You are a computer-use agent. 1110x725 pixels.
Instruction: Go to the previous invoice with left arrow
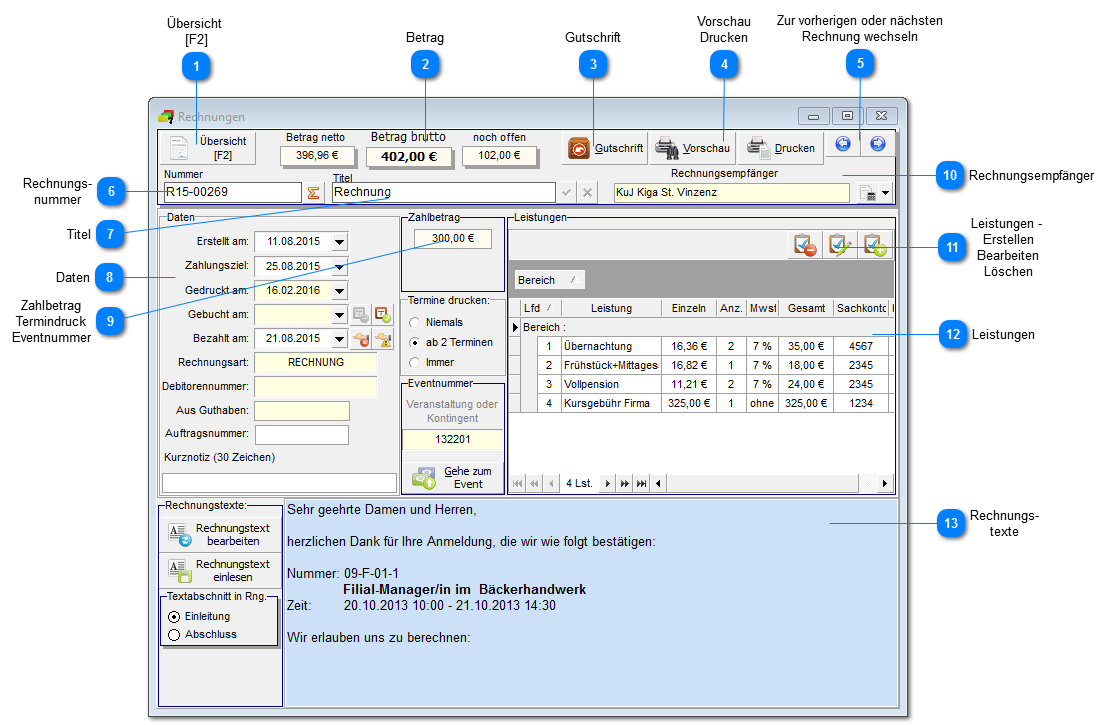coord(843,145)
